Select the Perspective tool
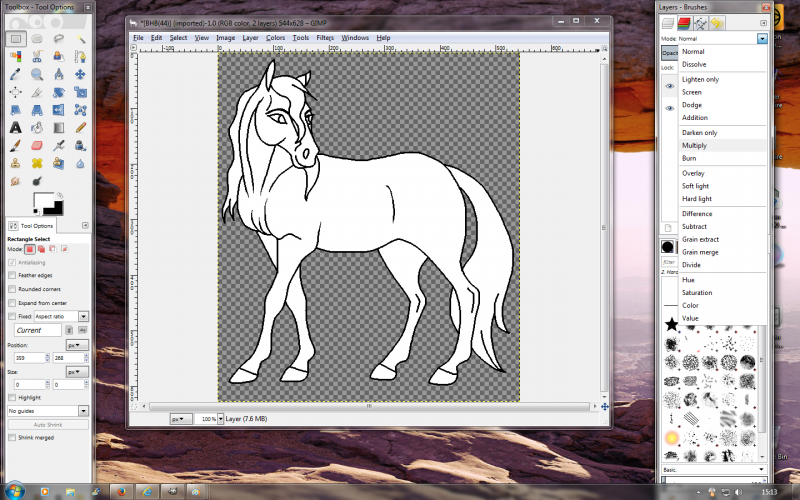 (37, 110)
